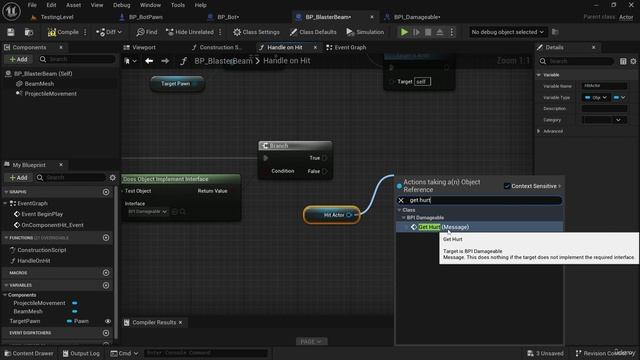Click the Stop playback icon
Viewport: 640px width, 360px height.
428,32
